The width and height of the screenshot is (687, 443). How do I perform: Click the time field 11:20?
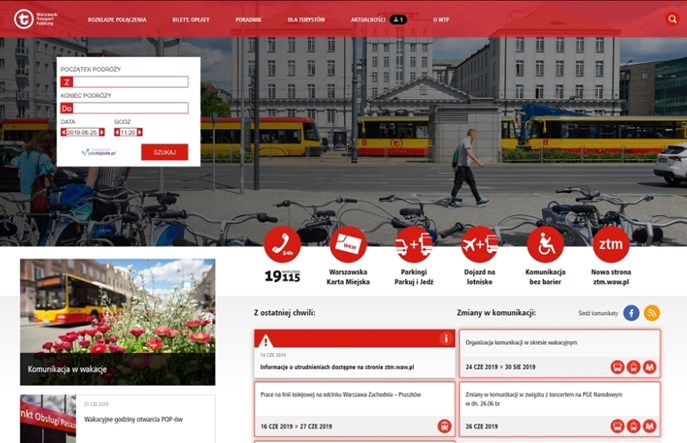[x=128, y=132]
